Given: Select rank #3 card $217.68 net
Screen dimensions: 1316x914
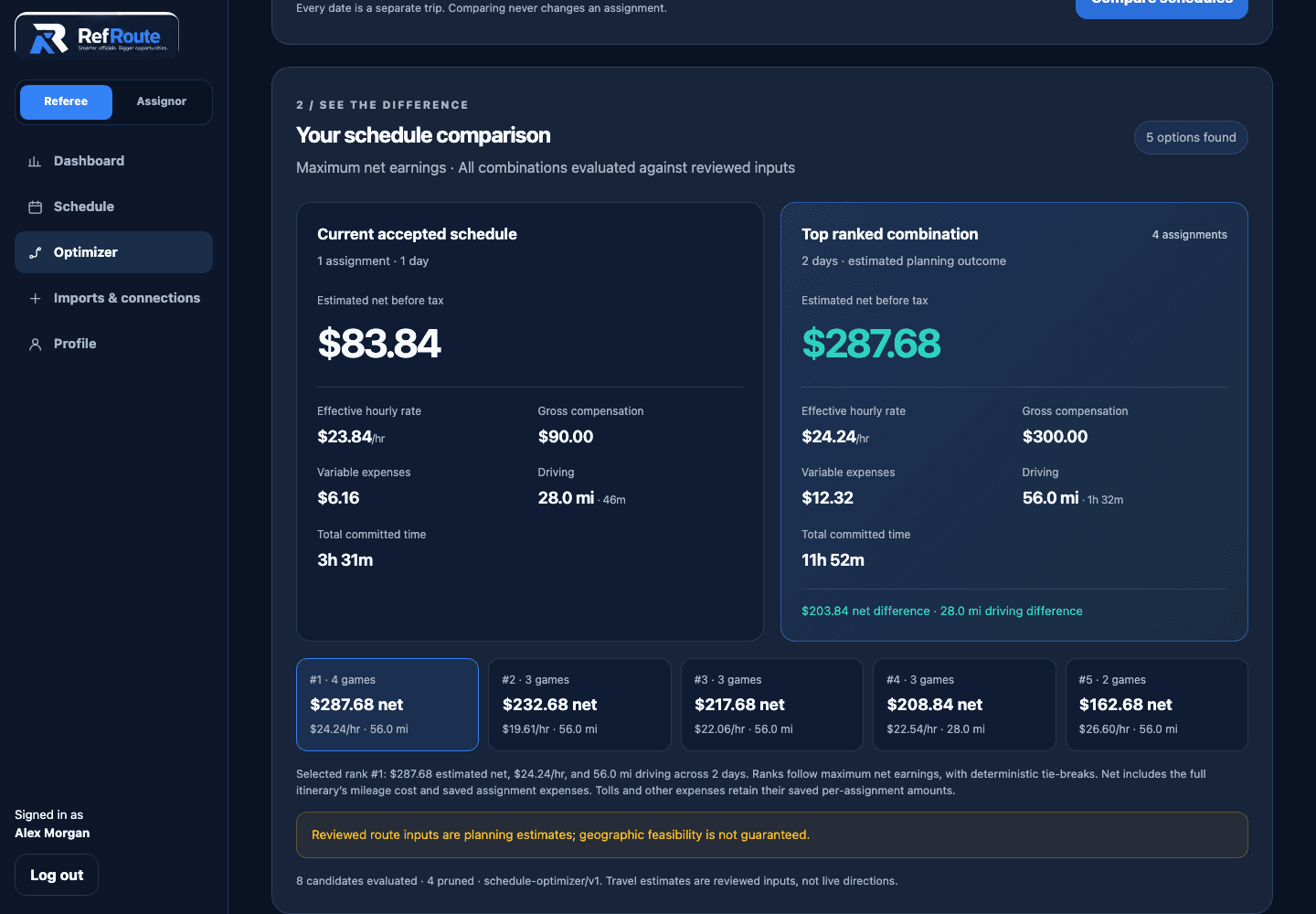Looking at the screenshot, I should click(772, 705).
